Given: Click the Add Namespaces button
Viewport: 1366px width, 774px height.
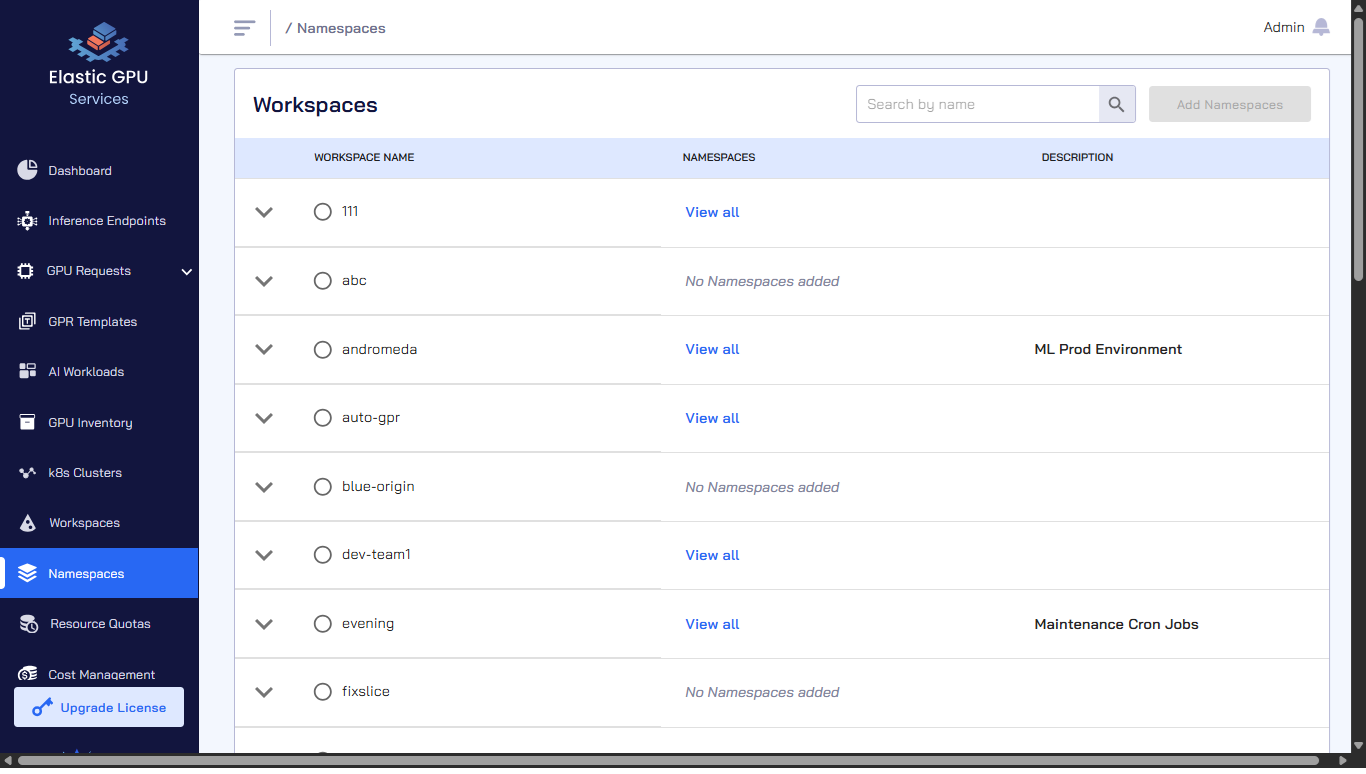Looking at the screenshot, I should pos(1230,104).
